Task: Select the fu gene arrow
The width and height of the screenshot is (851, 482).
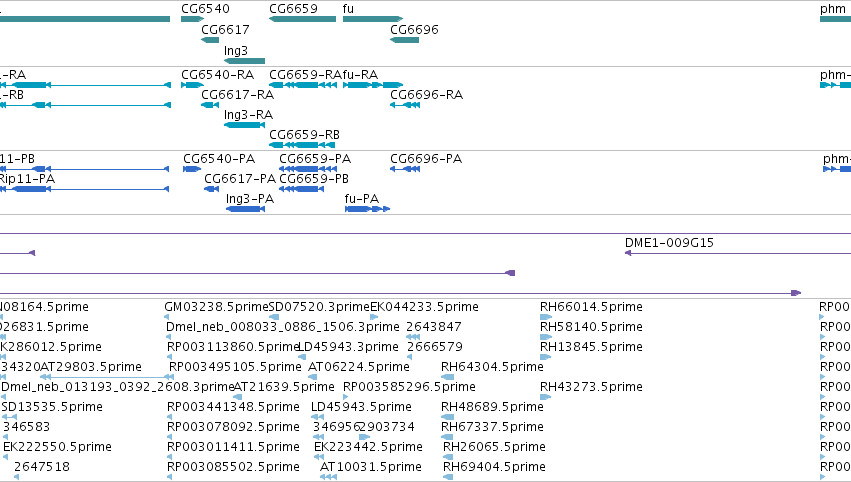Action: pyautogui.click(x=373, y=19)
